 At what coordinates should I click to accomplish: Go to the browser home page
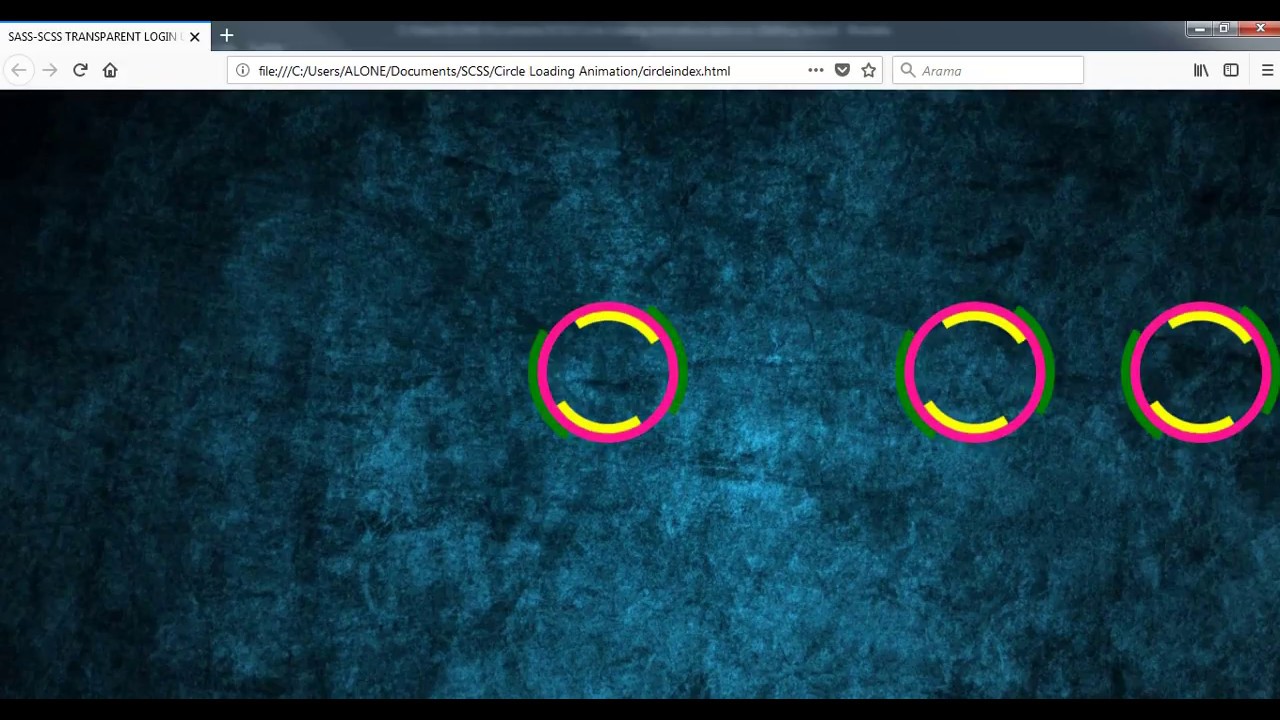coord(110,70)
